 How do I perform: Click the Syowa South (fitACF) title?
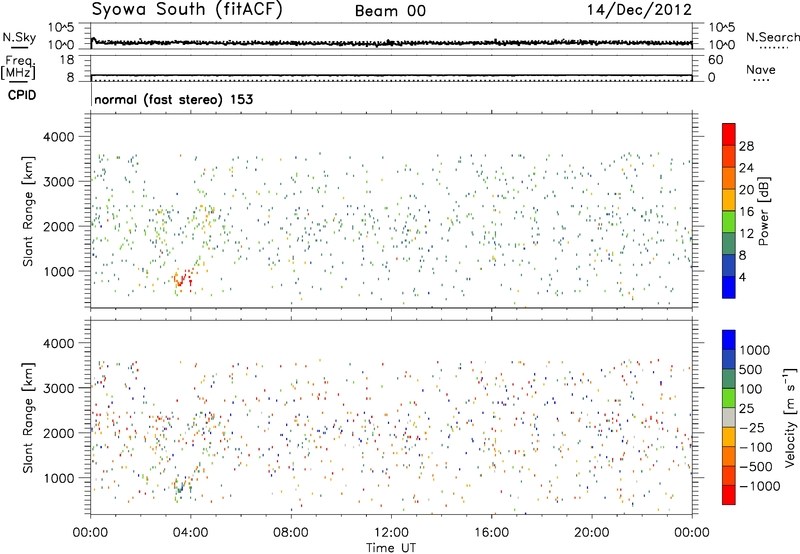[x=187, y=10]
